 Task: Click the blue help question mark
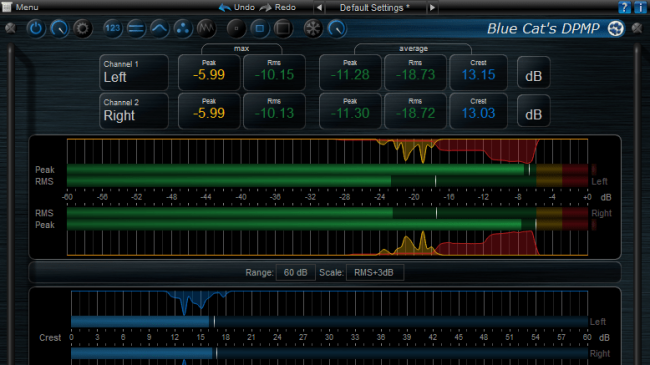(x=624, y=7)
